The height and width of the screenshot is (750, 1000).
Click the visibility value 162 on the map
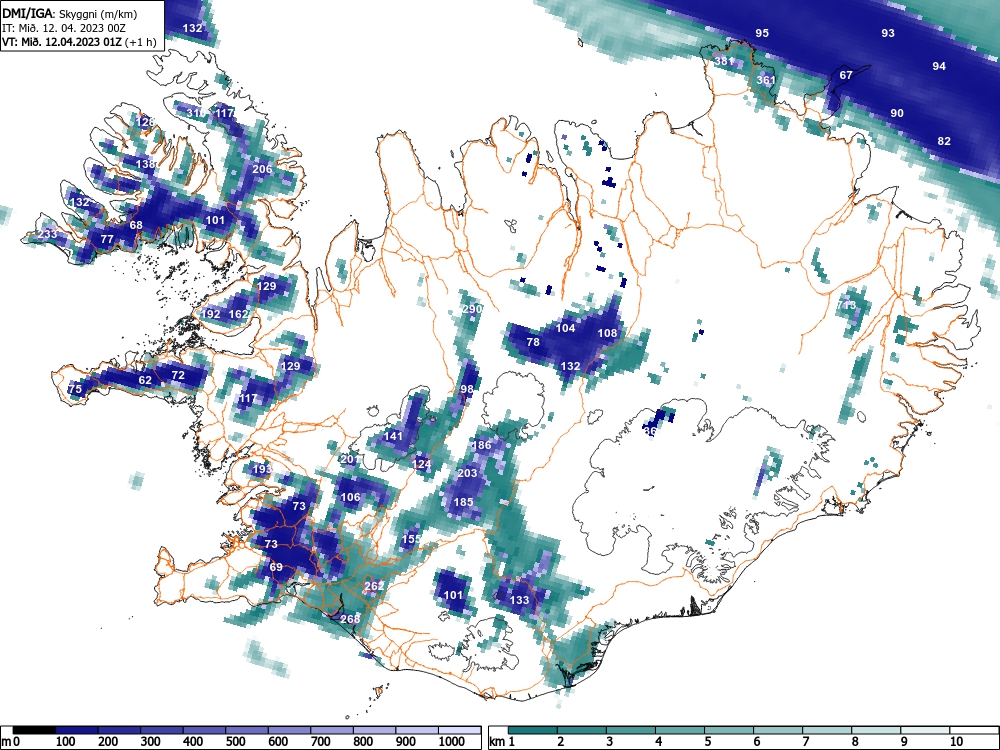tap(238, 314)
